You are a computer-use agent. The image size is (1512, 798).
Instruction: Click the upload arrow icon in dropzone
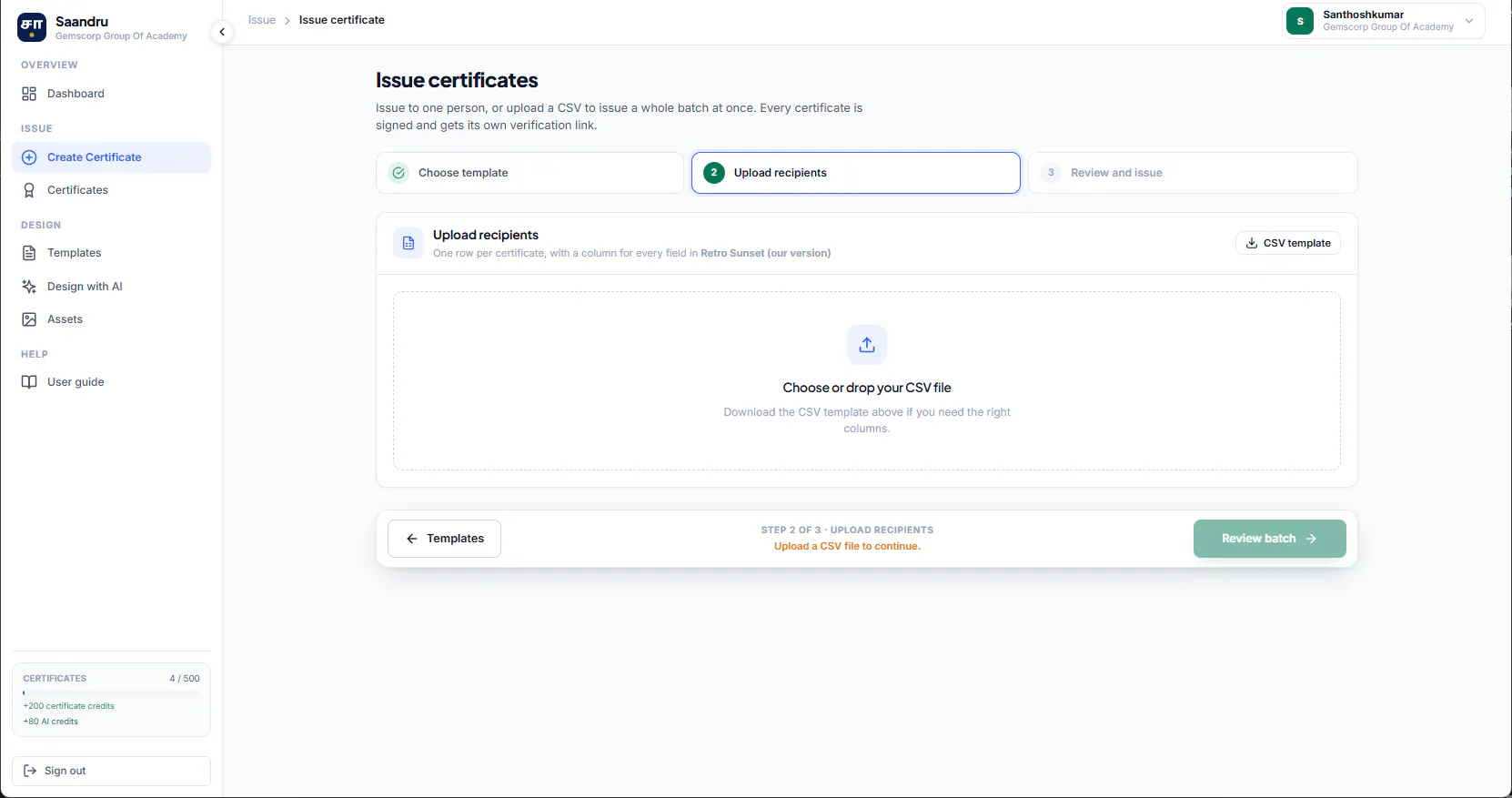[867, 345]
